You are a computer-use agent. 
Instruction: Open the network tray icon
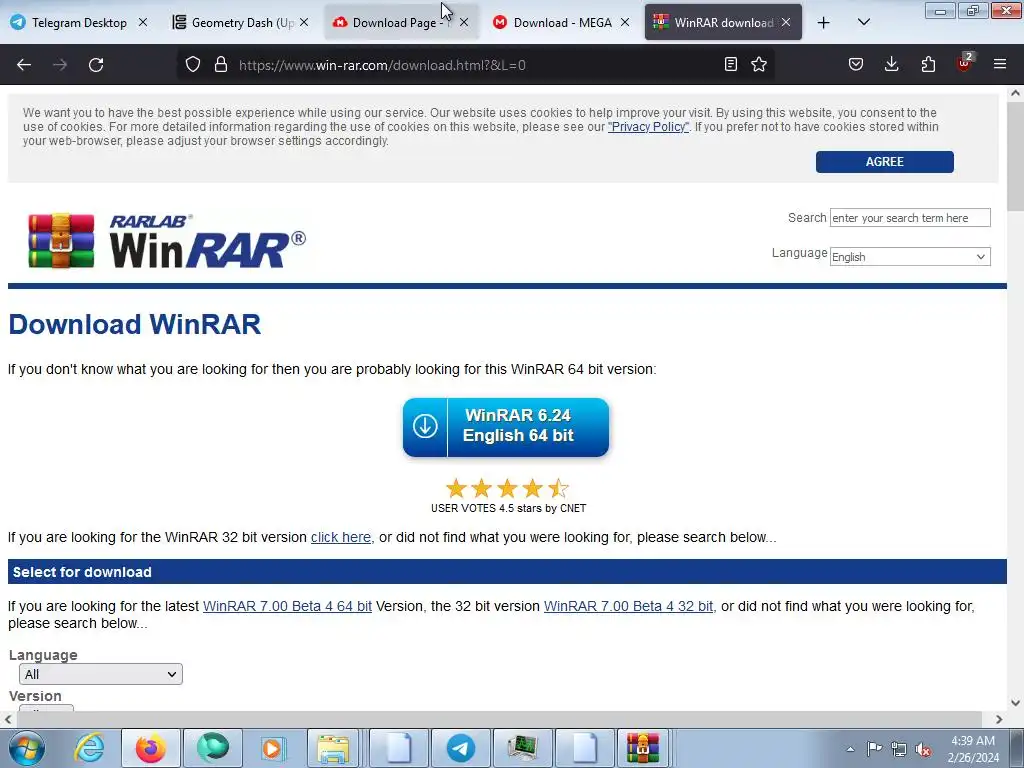point(899,749)
